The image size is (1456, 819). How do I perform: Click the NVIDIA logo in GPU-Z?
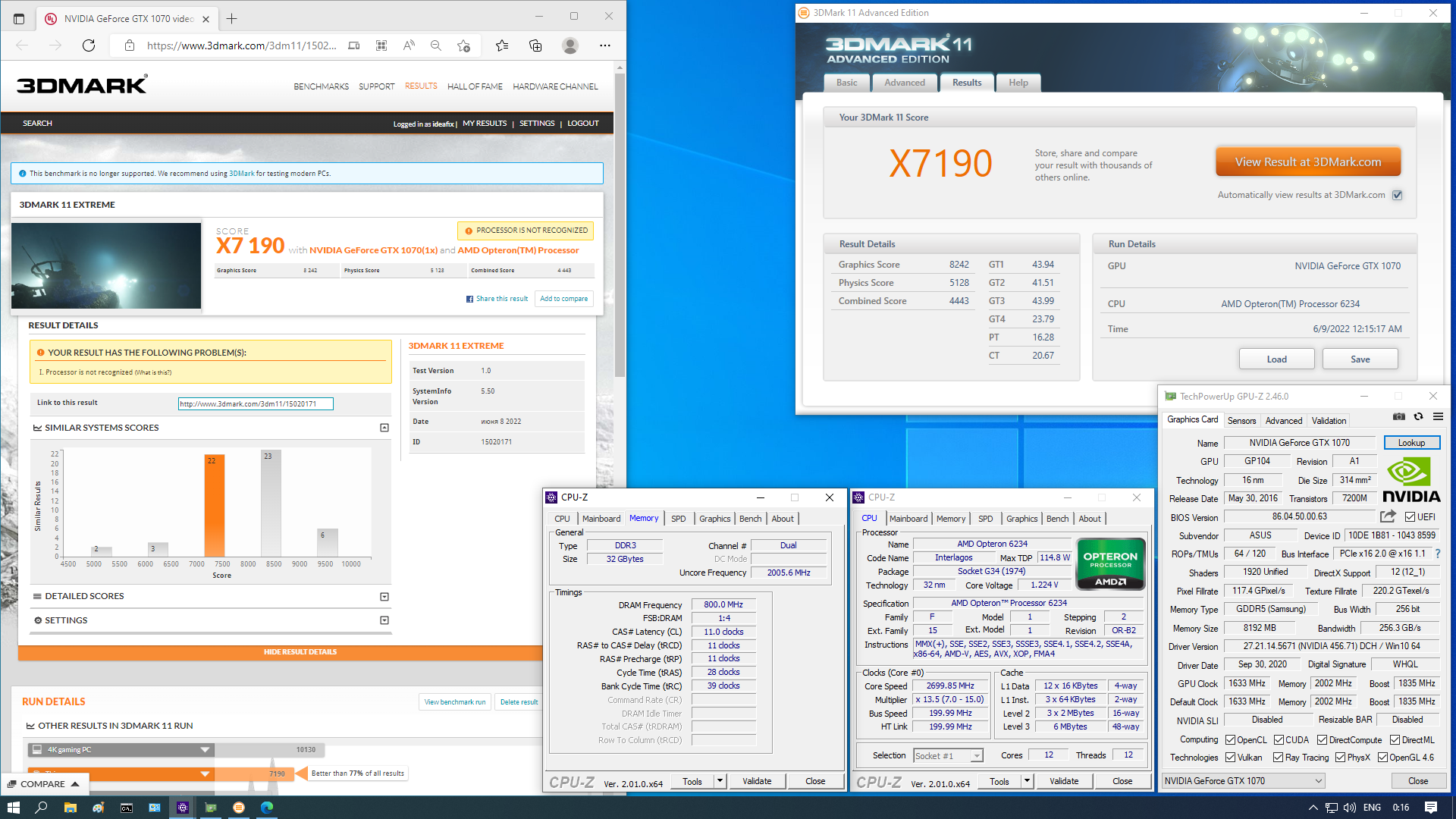click(x=1411, y=481)
